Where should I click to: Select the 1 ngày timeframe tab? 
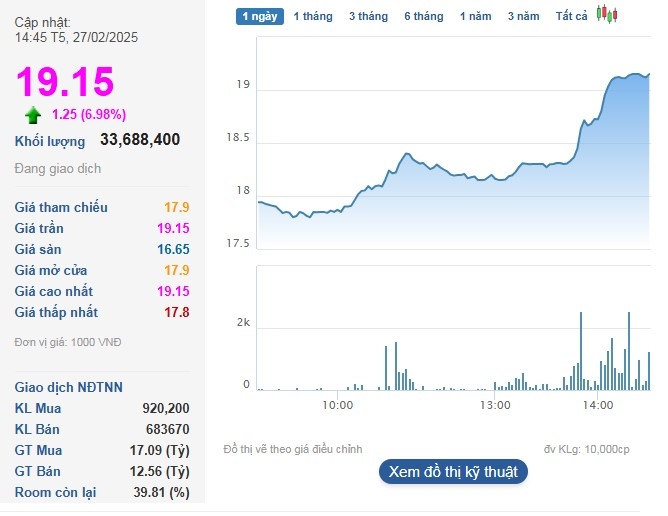pyautogui.click(x=260, y=16)
